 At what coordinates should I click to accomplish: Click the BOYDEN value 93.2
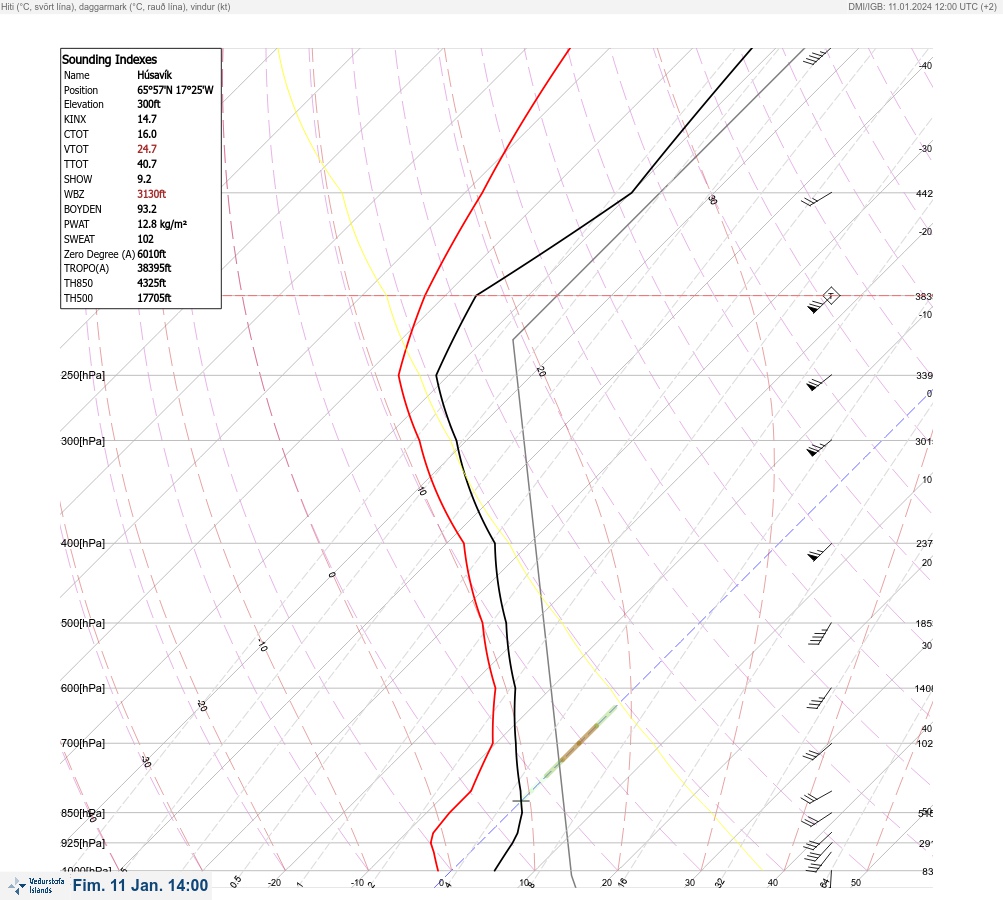tap(146, 209)
